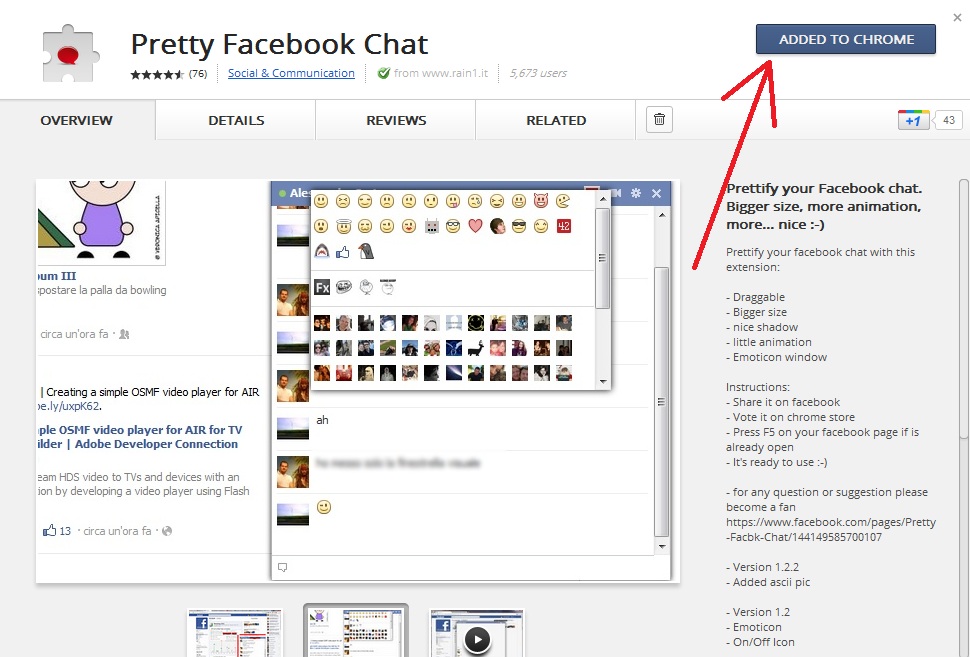970x657 pixels.
Task: Click the red devil emoticon
Action: (541, 200)
